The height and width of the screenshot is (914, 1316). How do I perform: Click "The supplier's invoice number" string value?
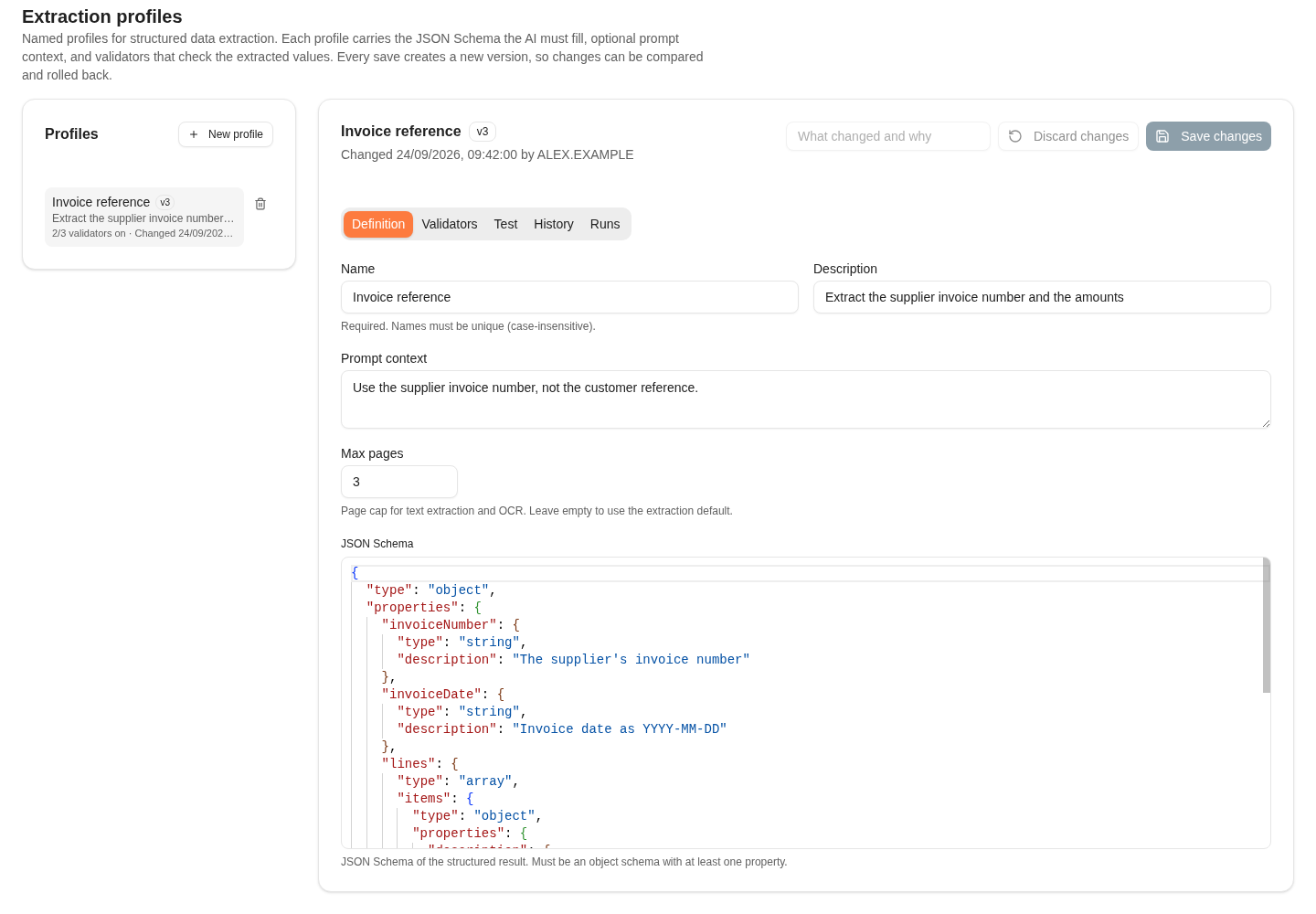[x=631, y=660]
